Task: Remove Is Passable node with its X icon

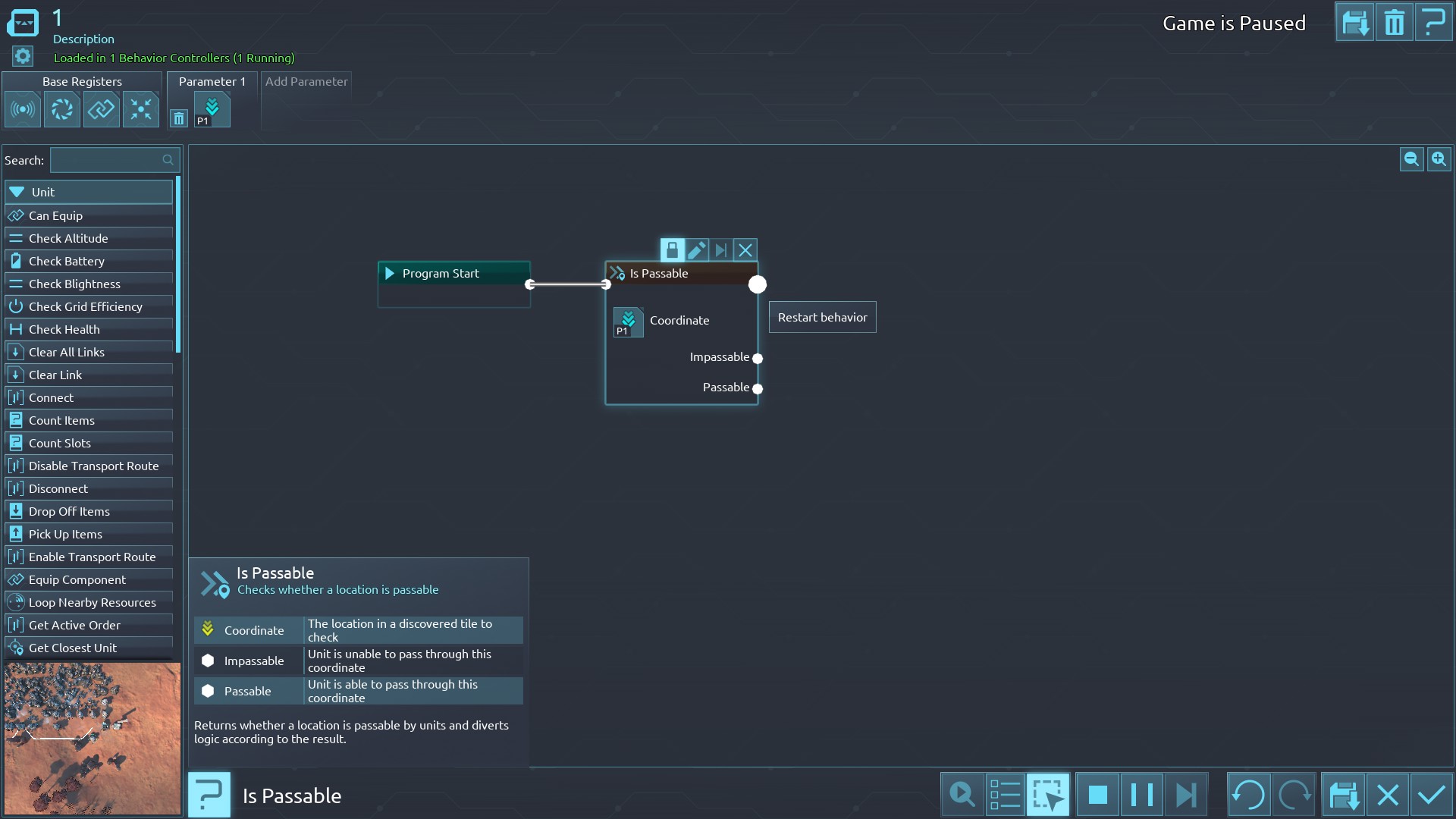Action: click(x=745, y=249)
